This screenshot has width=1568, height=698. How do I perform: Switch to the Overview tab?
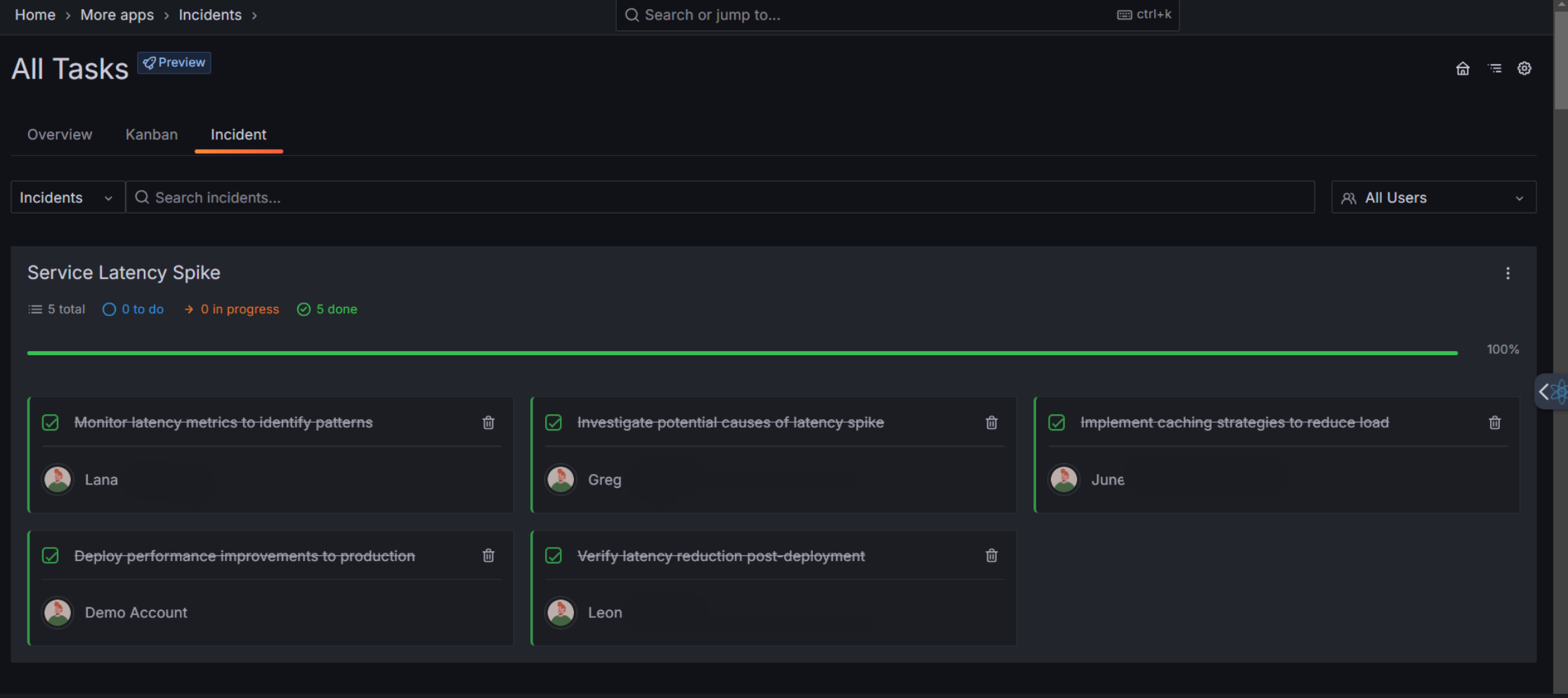pos(60,134)
